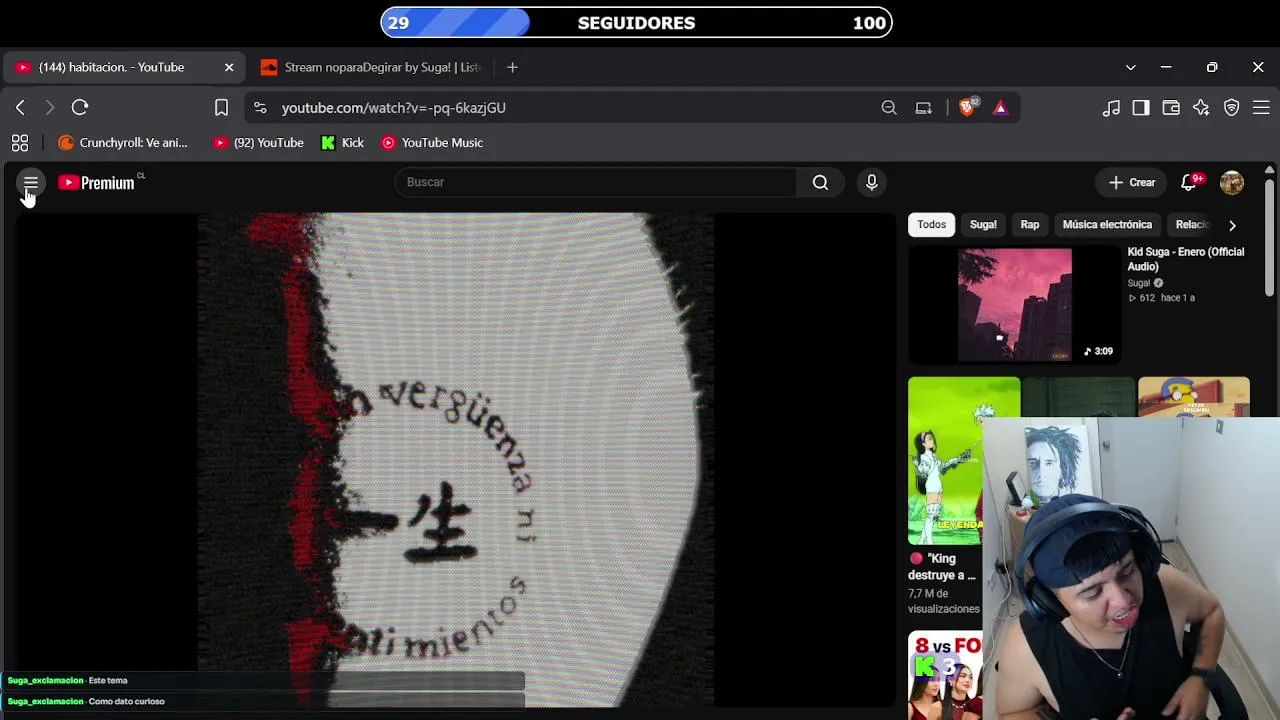The image size is (1280, 720).
Task: Open the Crunchyroll bookmark
Action: pos(123,142)
